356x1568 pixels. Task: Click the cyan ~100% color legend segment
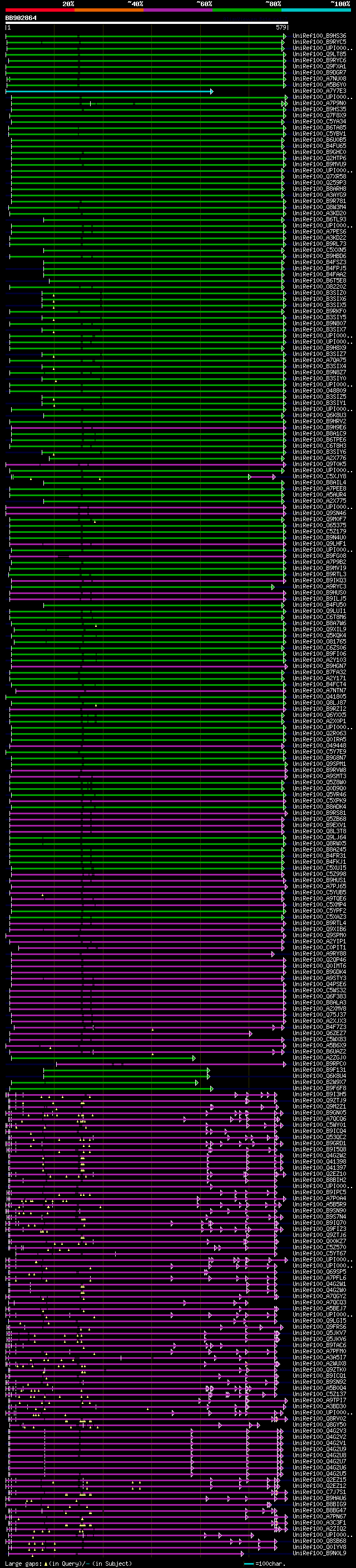point(316,10)
